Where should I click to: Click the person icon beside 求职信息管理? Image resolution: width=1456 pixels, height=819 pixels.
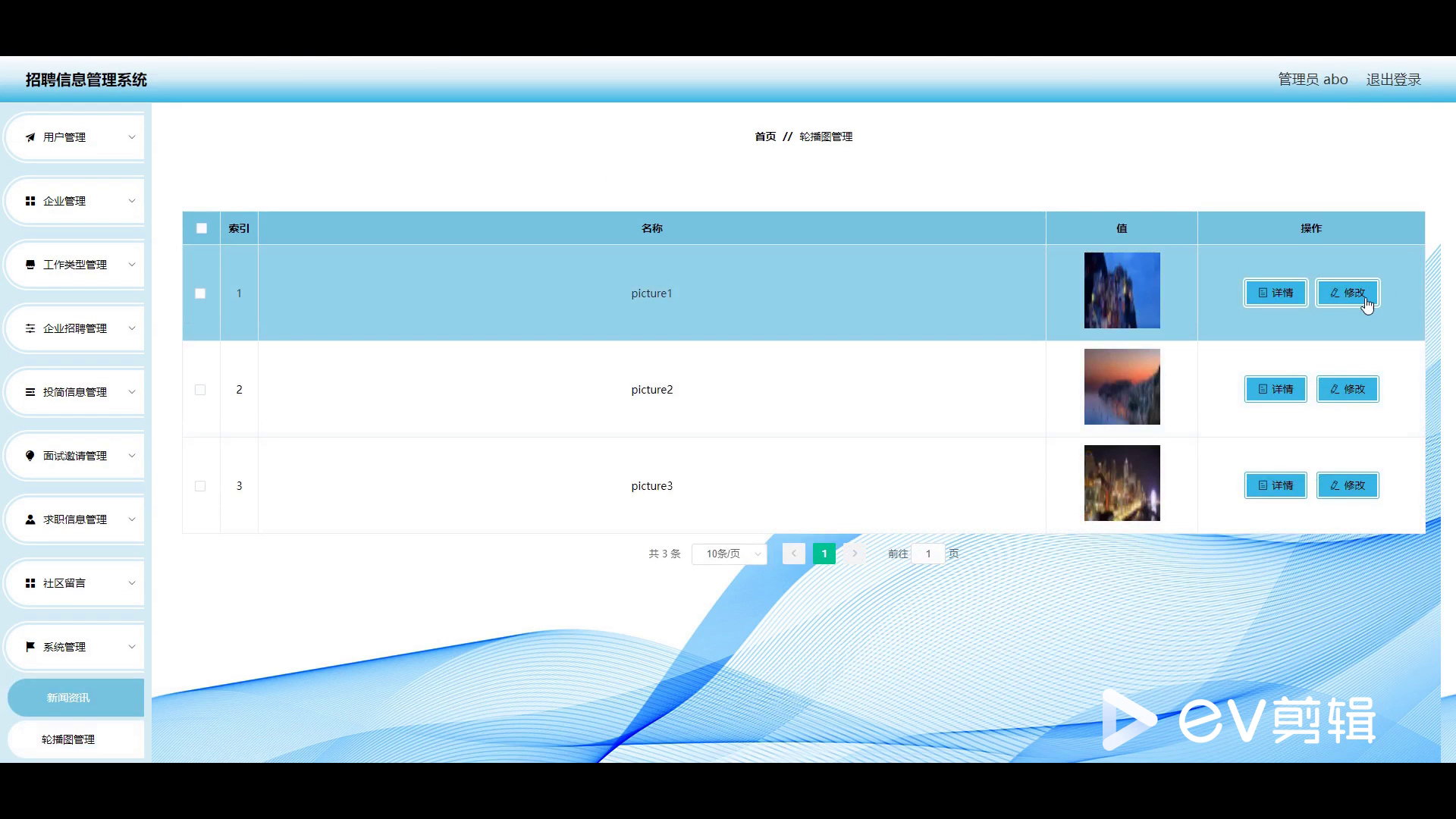coord(30,519)
